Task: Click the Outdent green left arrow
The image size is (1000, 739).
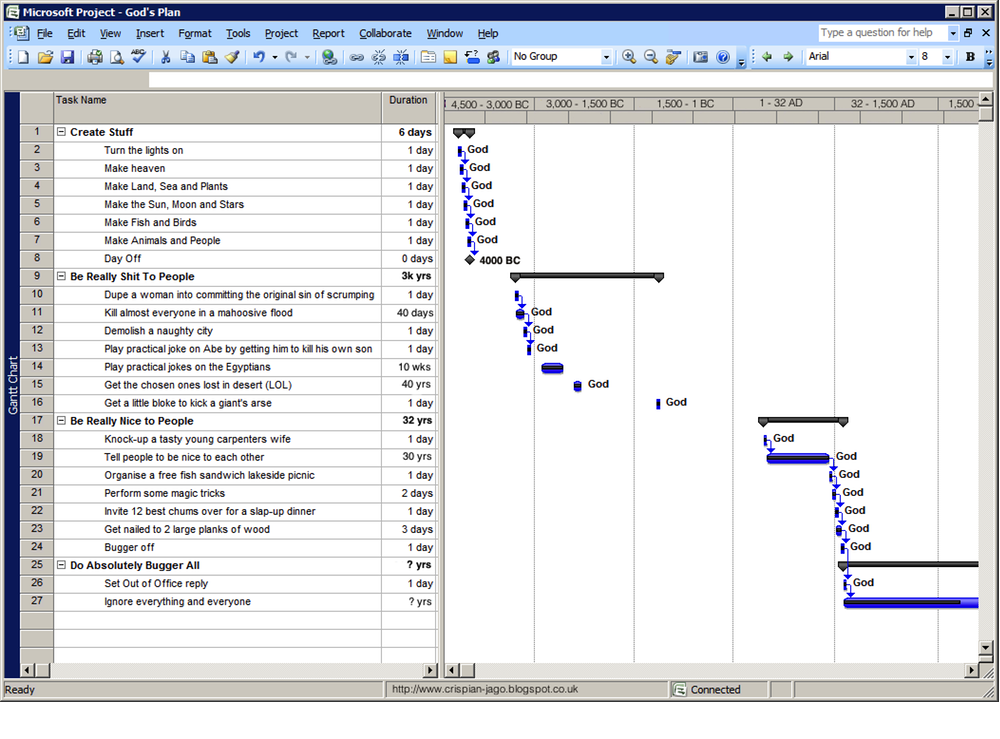Action: [767, 57]
